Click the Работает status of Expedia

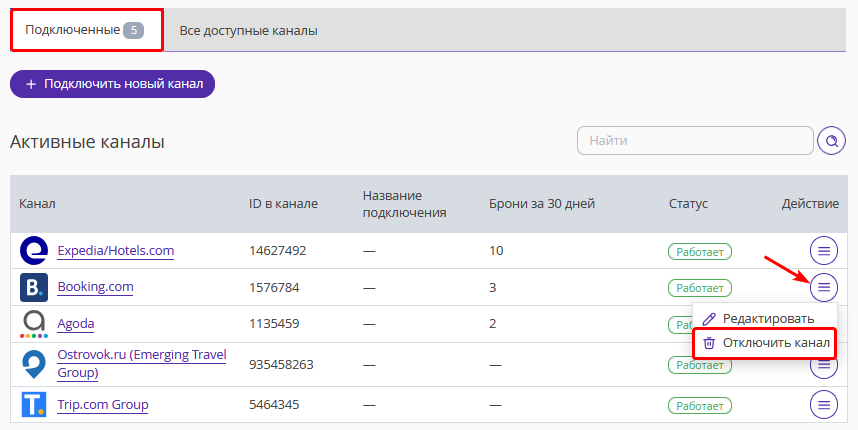(700, 252)
